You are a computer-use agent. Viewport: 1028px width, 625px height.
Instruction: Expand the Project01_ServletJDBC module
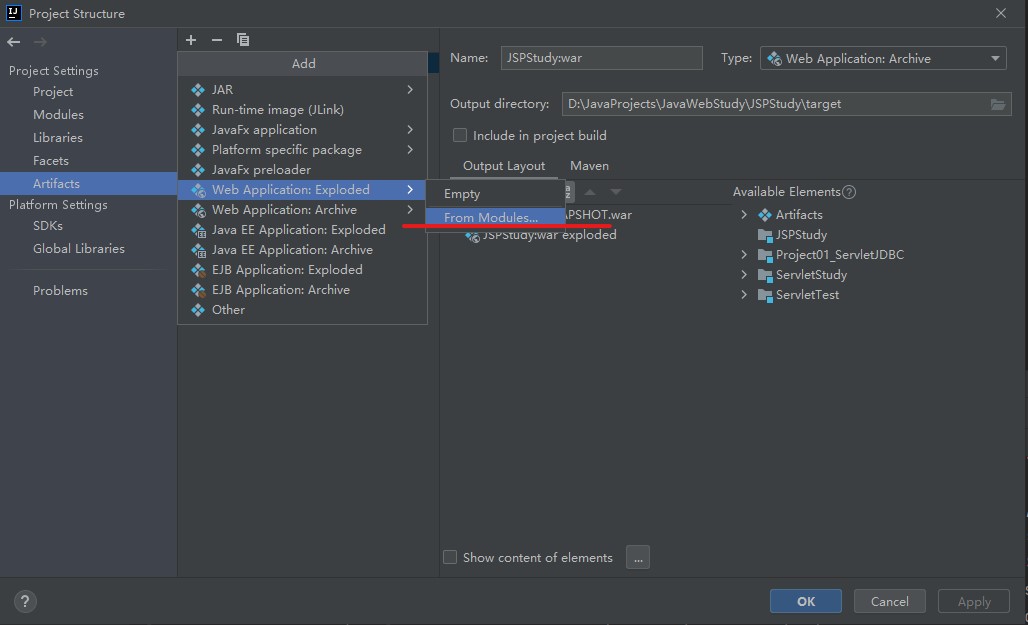(x=744, y=255)
